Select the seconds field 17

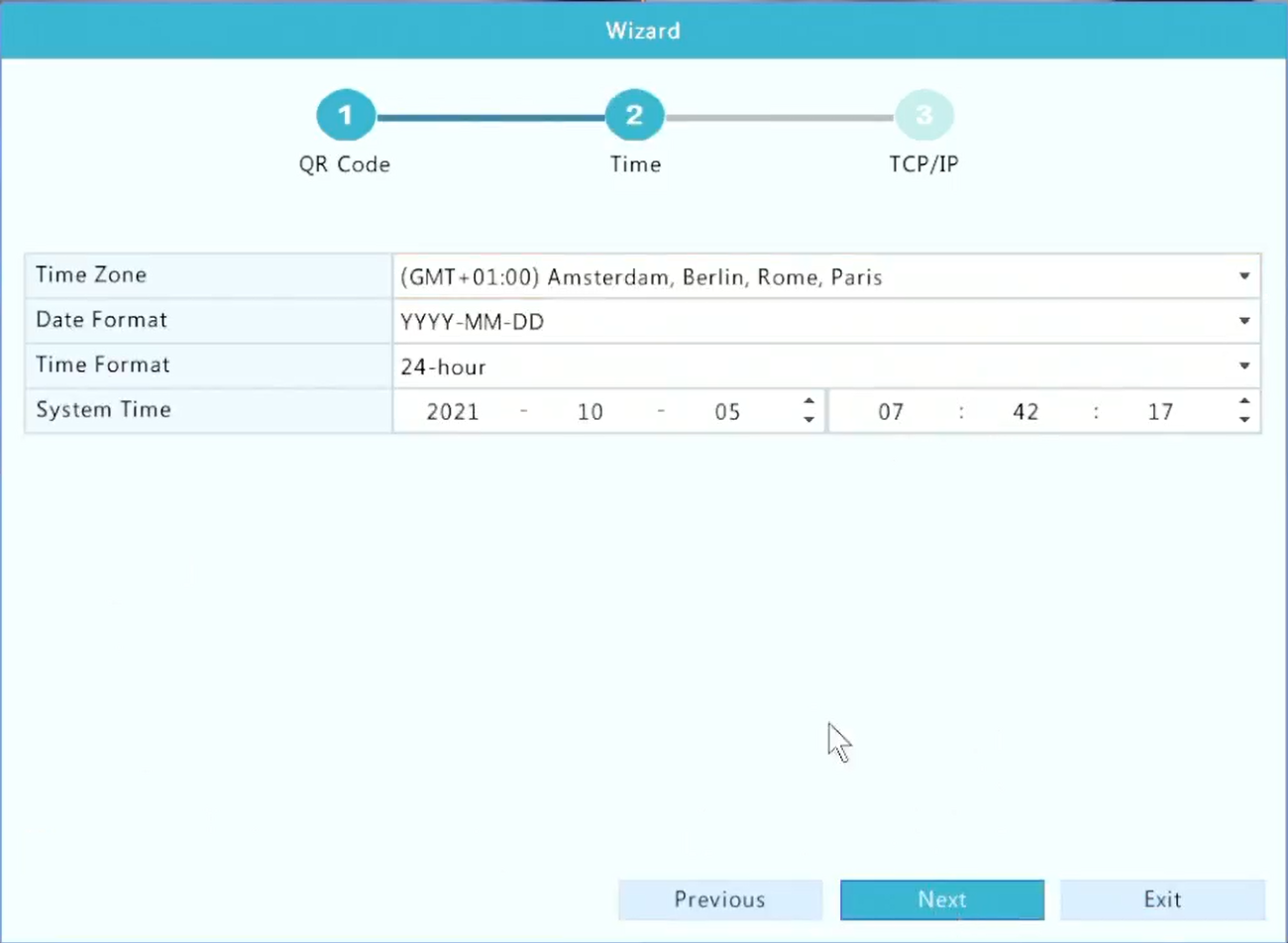pyautogui.click(x=1160, y=412)
